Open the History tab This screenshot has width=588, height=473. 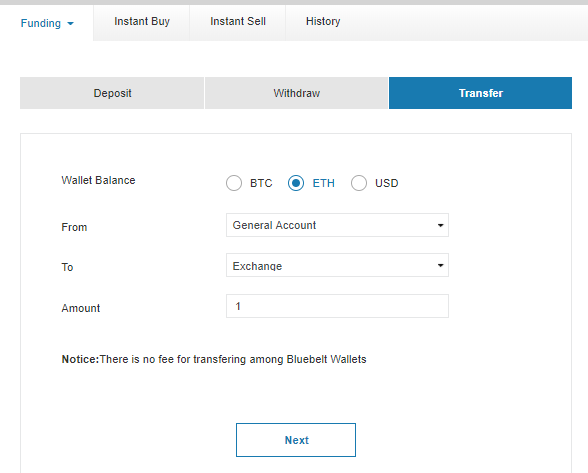(323, 21)
